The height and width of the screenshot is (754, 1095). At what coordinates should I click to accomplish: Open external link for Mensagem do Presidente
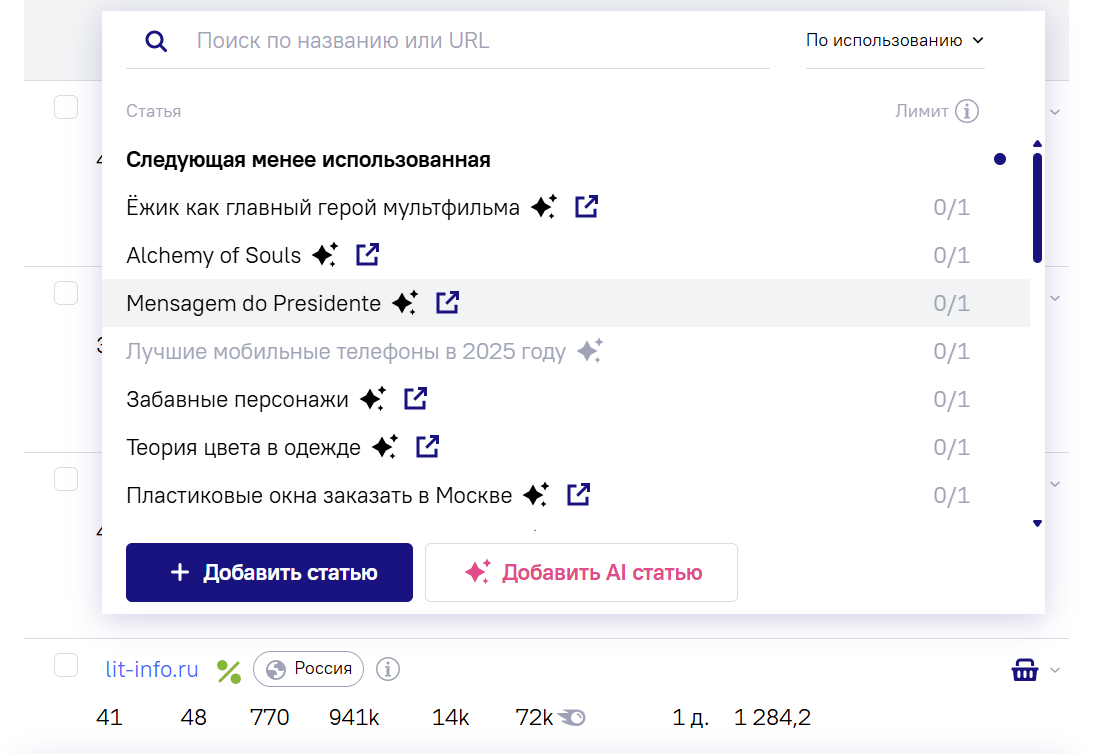click(x=448, y=303)
